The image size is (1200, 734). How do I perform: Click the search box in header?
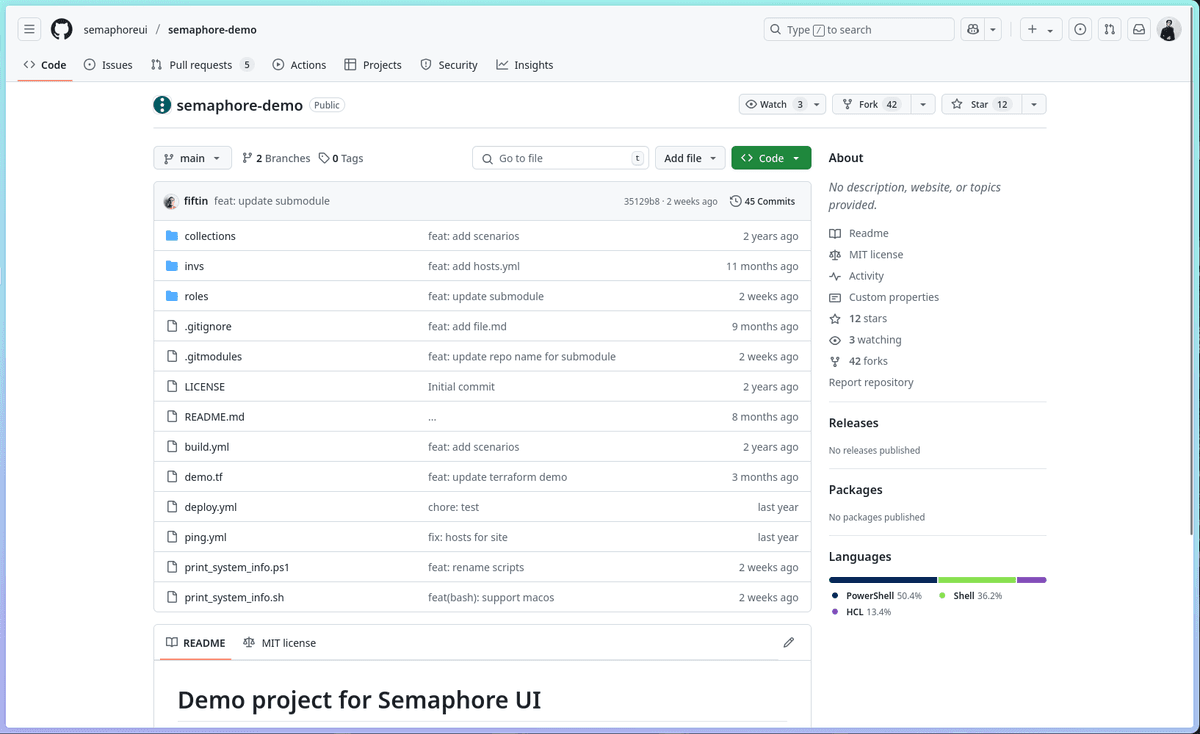click(x=857, y=30)
